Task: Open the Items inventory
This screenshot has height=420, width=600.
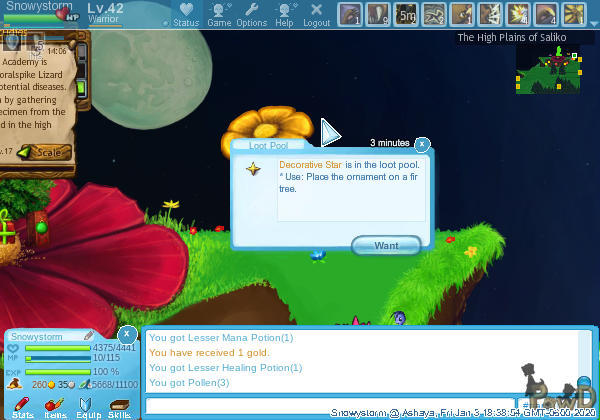Action: point(55,406)
